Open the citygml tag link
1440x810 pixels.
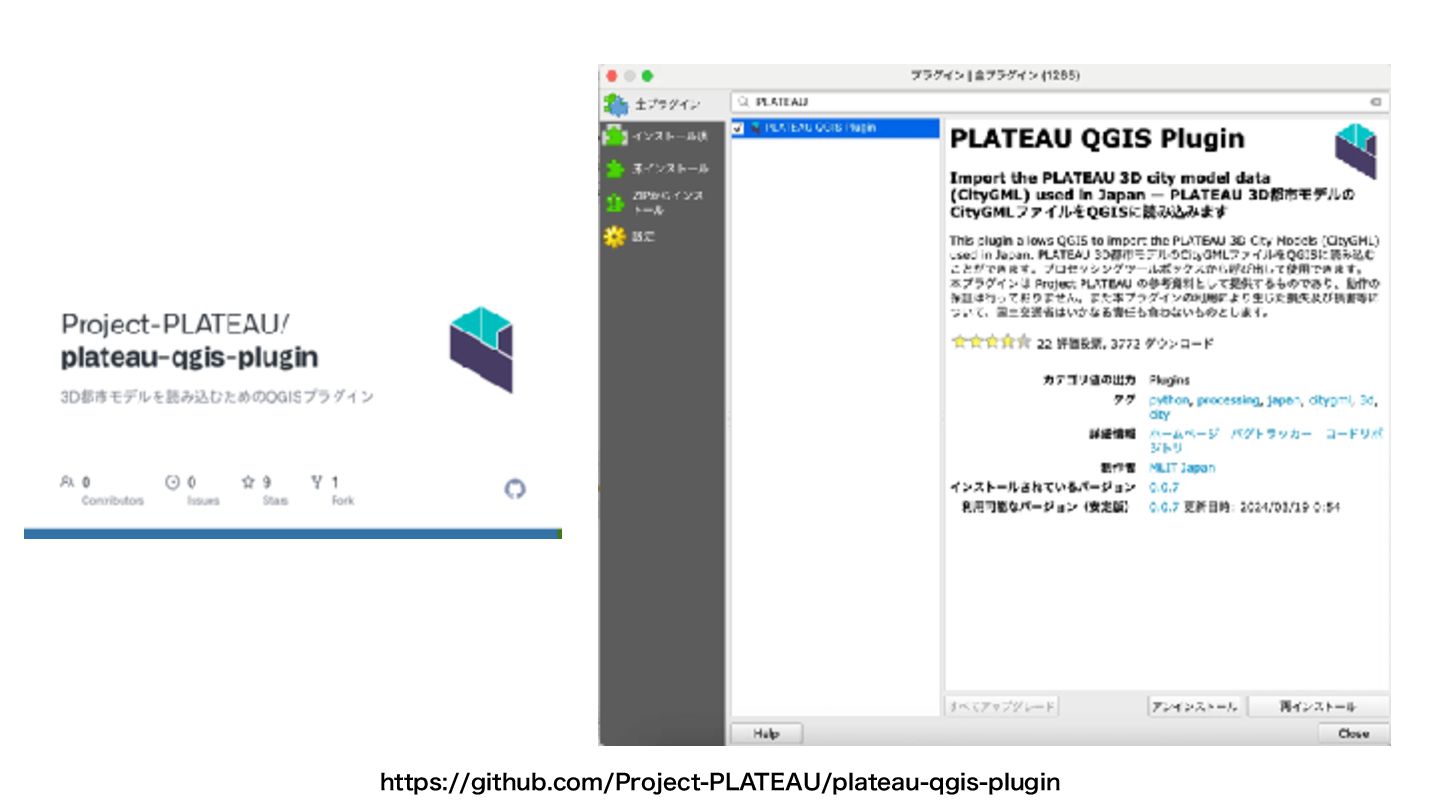click(1330, 400)
